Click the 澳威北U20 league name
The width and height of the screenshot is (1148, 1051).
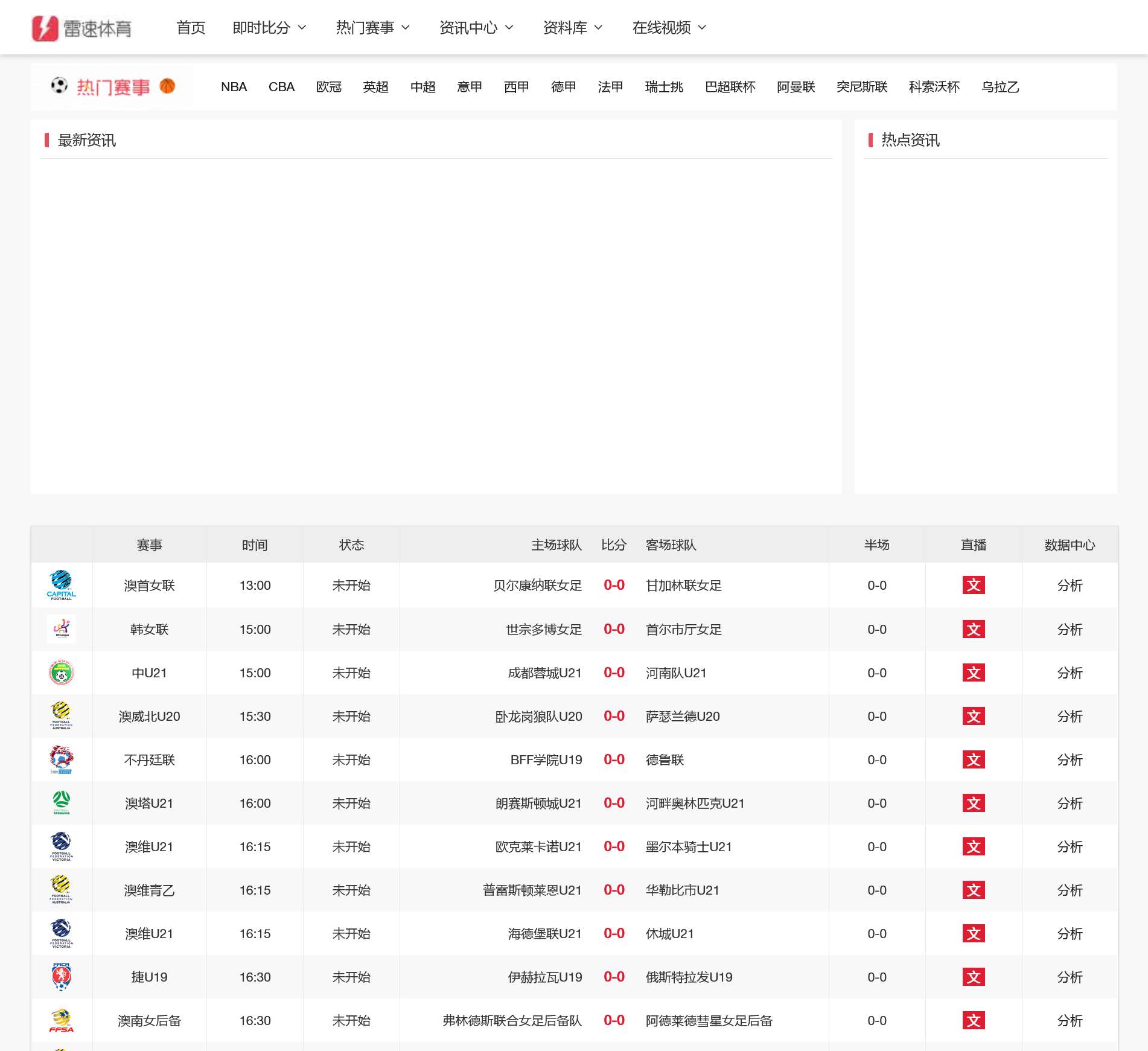click(x=149, y=716)
